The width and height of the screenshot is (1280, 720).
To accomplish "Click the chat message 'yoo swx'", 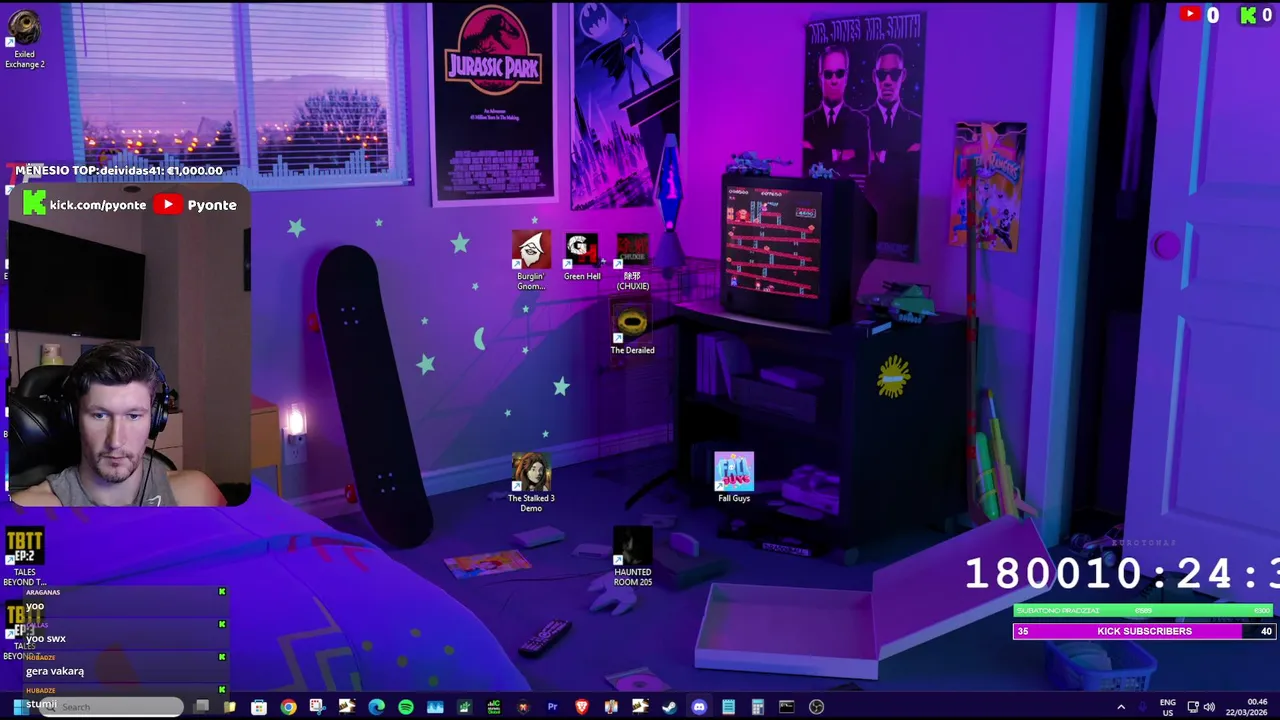I will point(46,638).
